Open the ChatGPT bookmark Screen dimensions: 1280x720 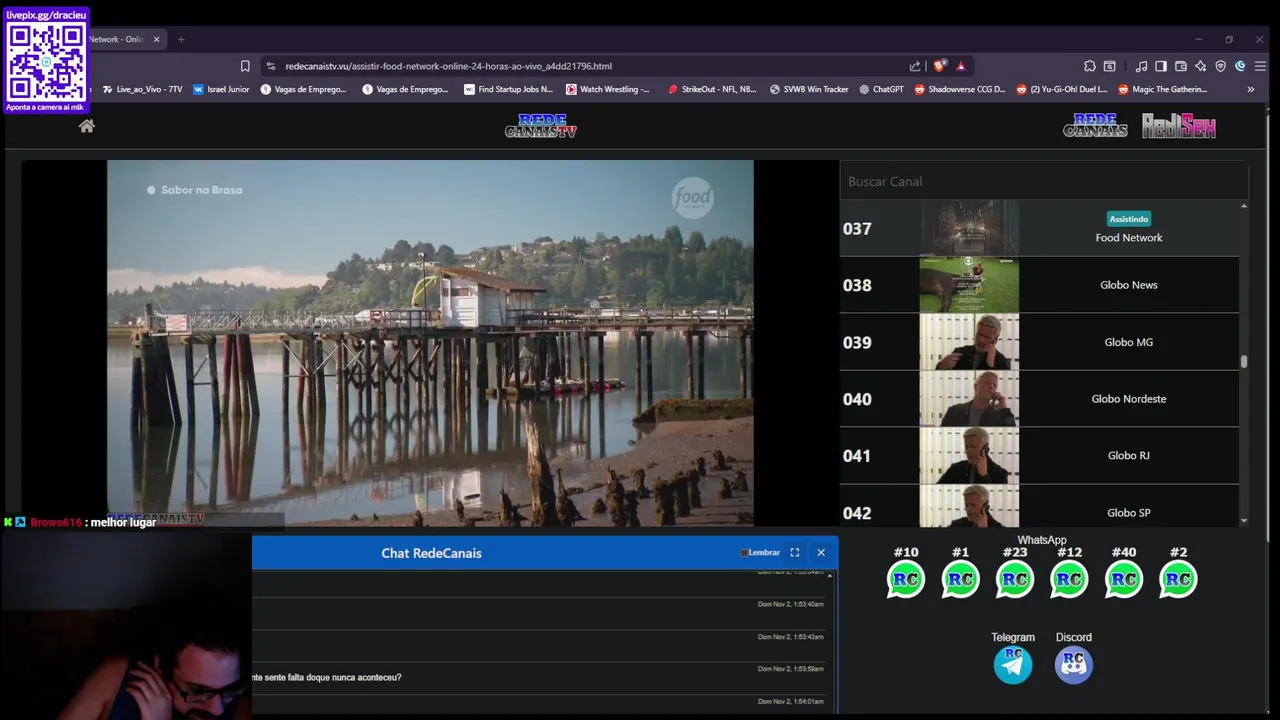click(881, 89)
